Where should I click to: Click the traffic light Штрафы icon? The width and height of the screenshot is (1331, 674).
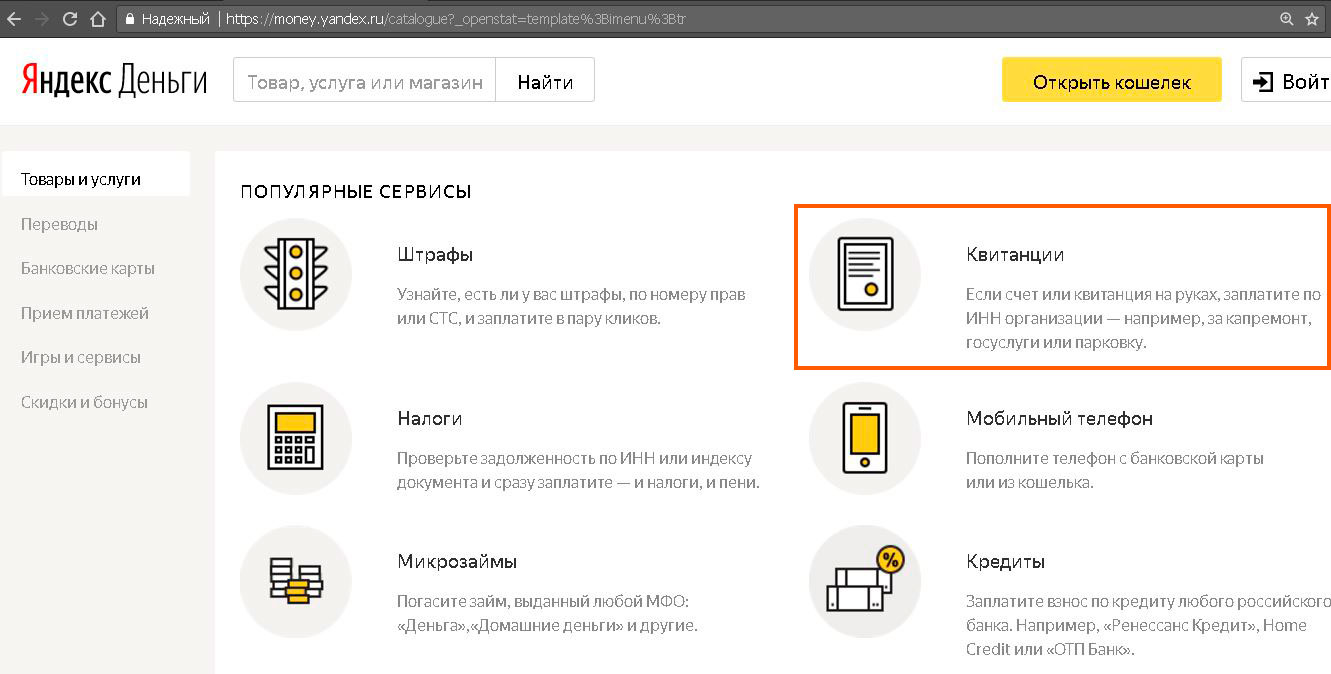click(296, 274)
